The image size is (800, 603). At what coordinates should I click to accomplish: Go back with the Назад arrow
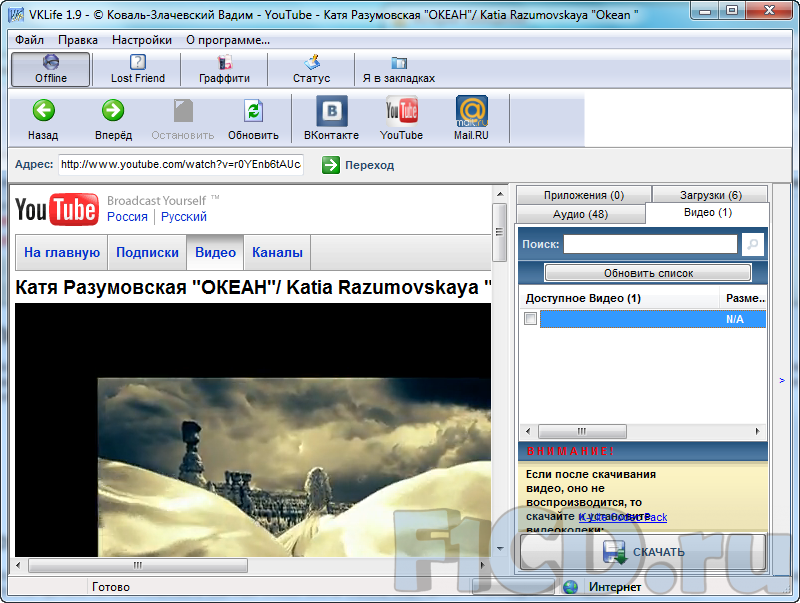coord(43,110)
